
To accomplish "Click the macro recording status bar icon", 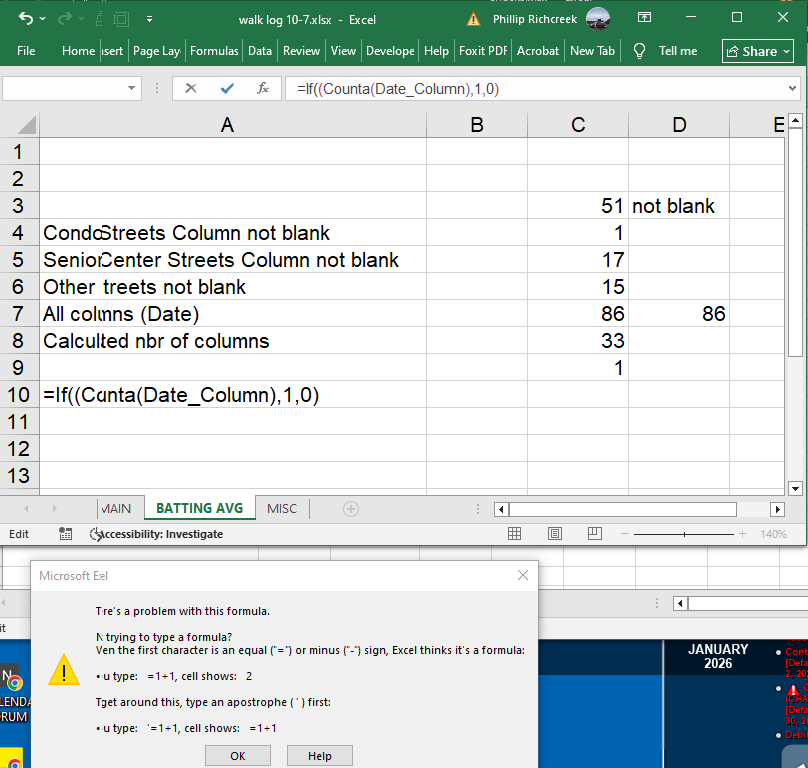I will (x=66, y=534).
